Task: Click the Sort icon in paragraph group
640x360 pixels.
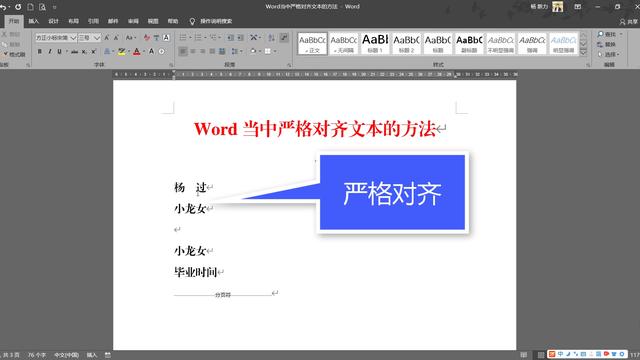Action: pos(271,38)
